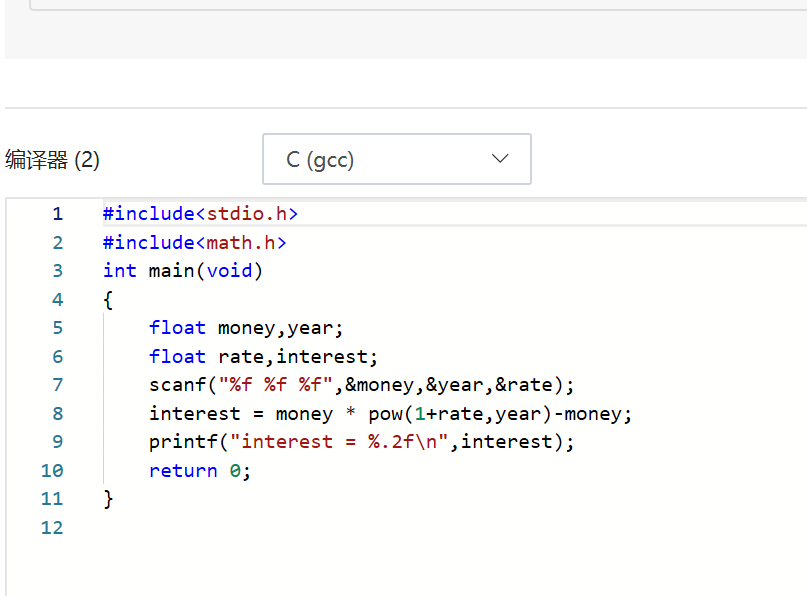Click the empty line 12 in editor

coord(454,528)
